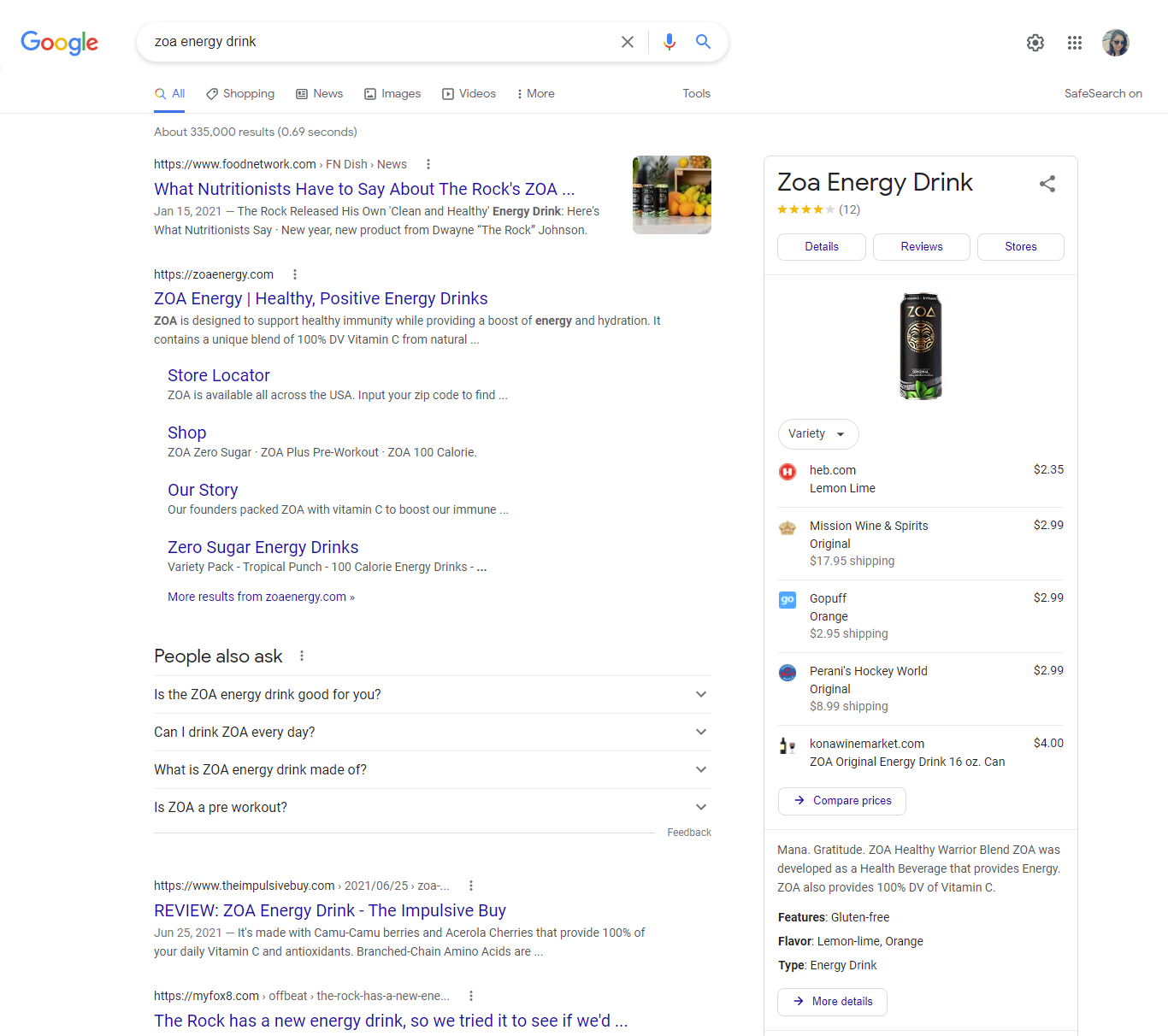The width and height of the screenshot is (1168, 1036).
Task: Open the Shop sitelink
Action: [187, 433]
